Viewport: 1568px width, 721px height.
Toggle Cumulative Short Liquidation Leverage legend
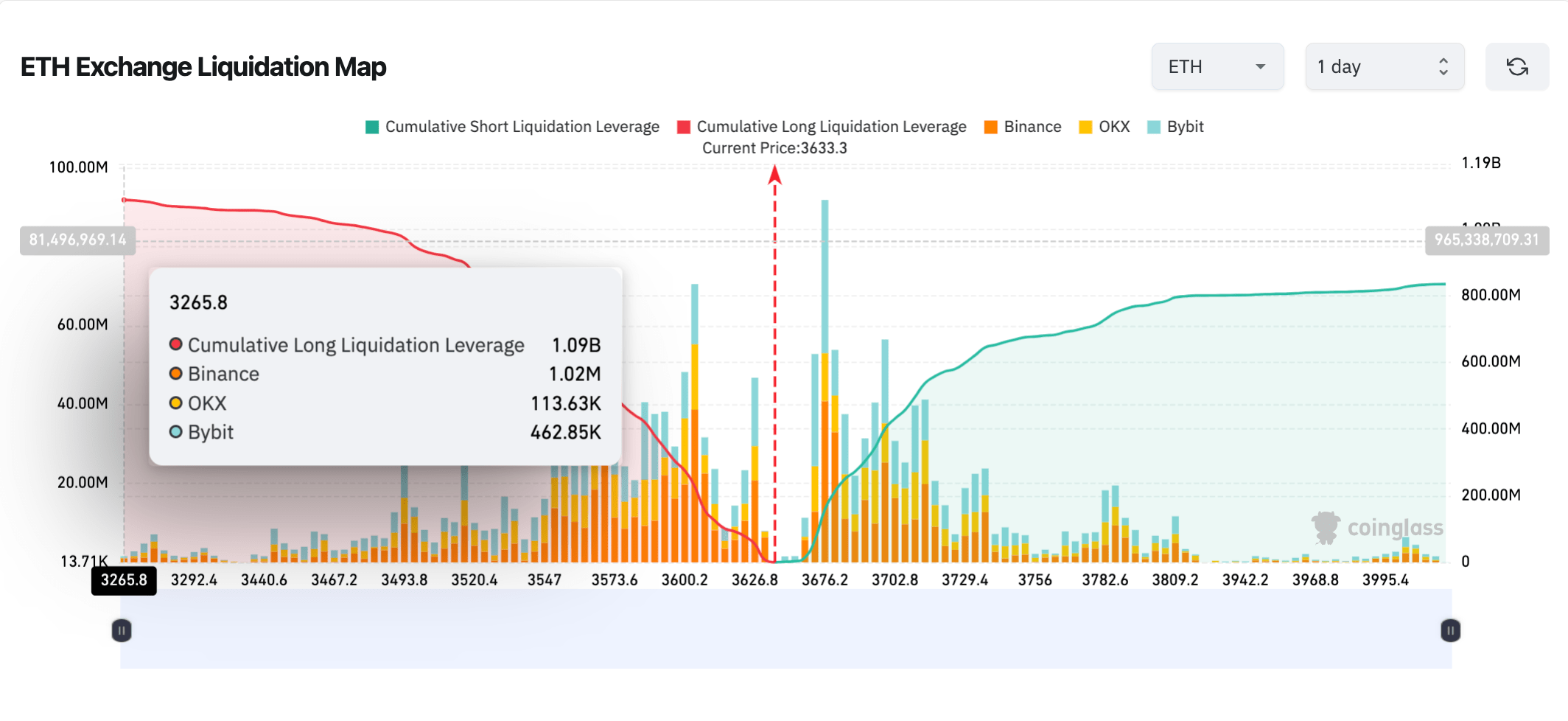pyautogui.click(x=513, y=127)
